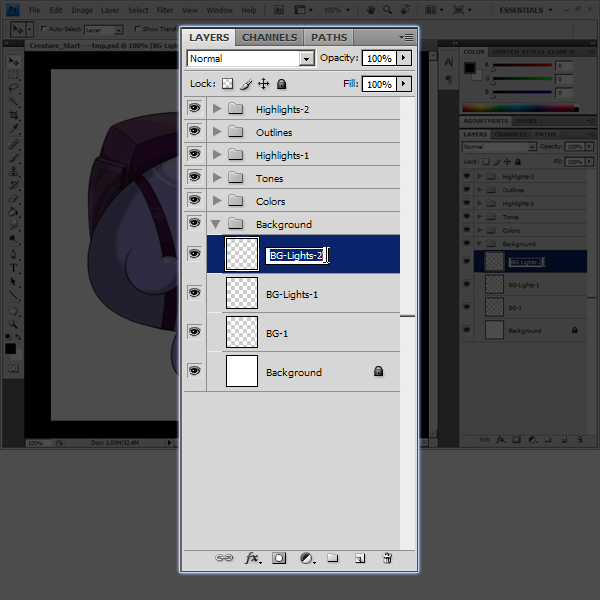
Task: Hide the BG-Lights-1 layer in enlarged panel
Action: (x=195, y=293)
